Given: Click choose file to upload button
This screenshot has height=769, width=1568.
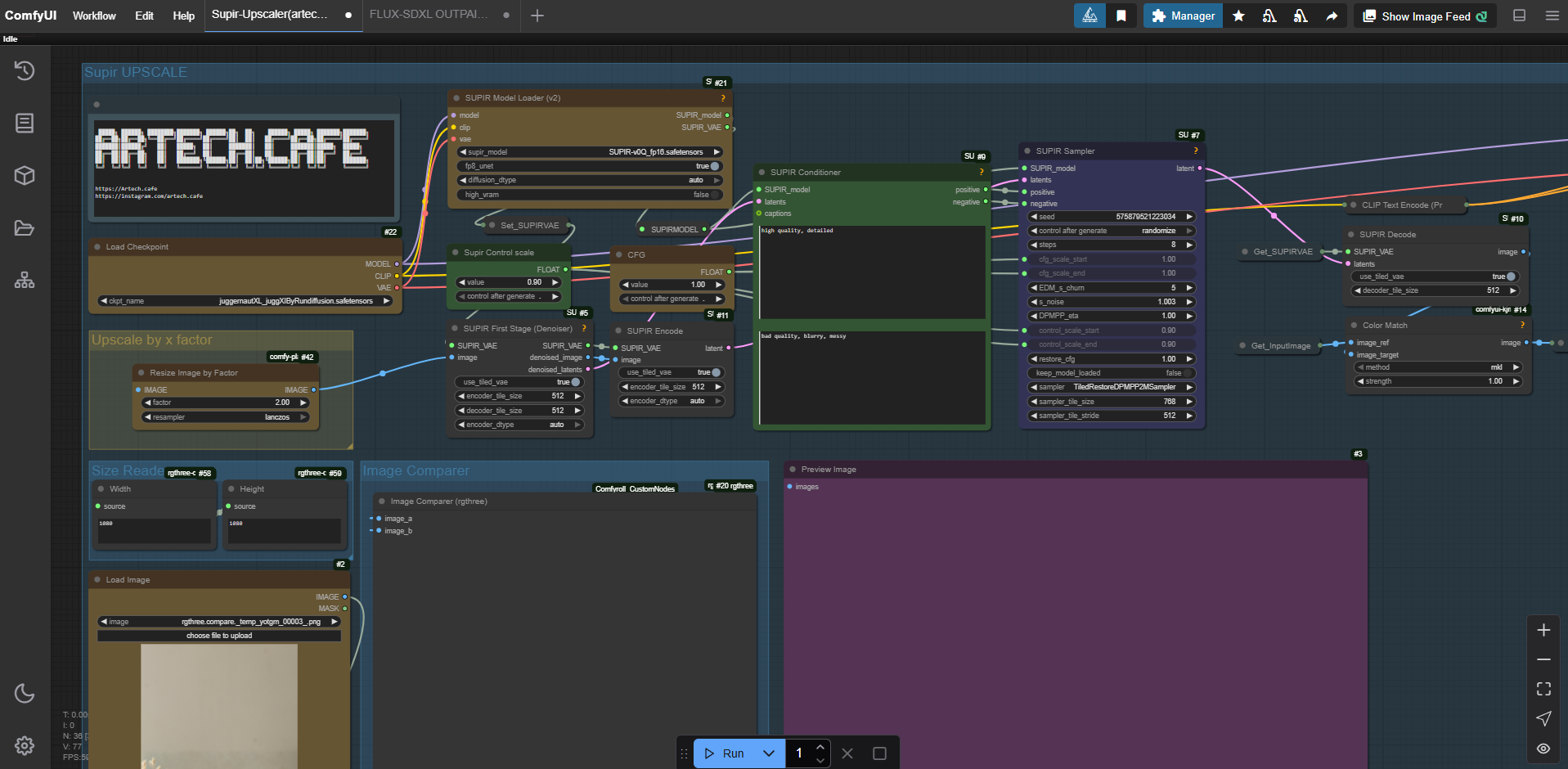Looking at the screenshot, I should 219,636.
